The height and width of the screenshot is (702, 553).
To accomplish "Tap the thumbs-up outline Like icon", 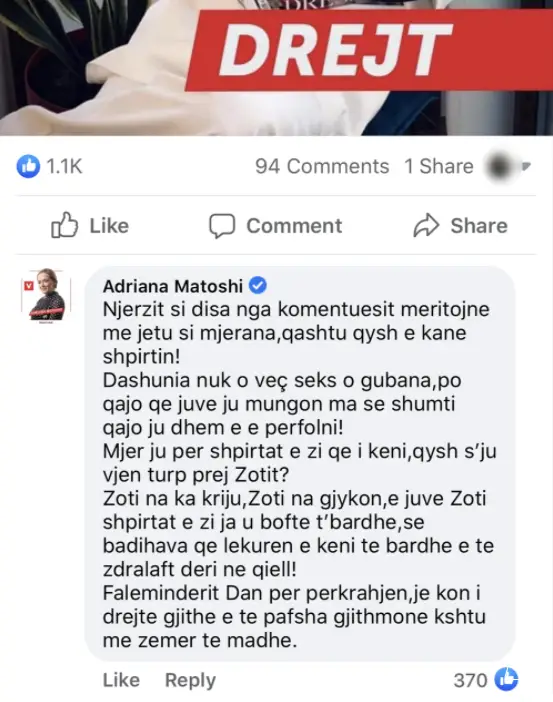I will [x=64, y=225].
